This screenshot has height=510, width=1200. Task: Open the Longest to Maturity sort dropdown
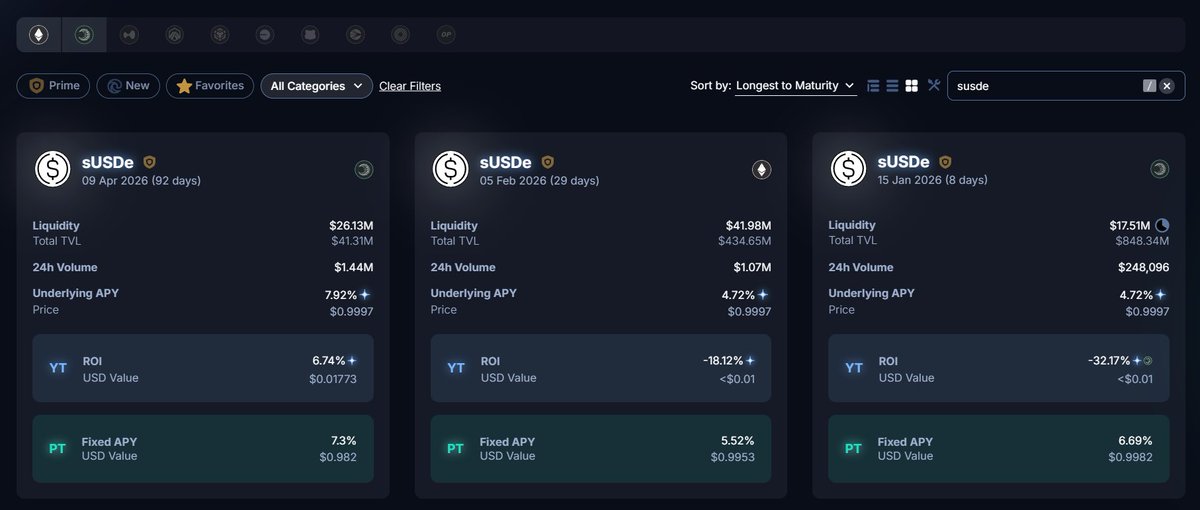[x=796, y=86]
